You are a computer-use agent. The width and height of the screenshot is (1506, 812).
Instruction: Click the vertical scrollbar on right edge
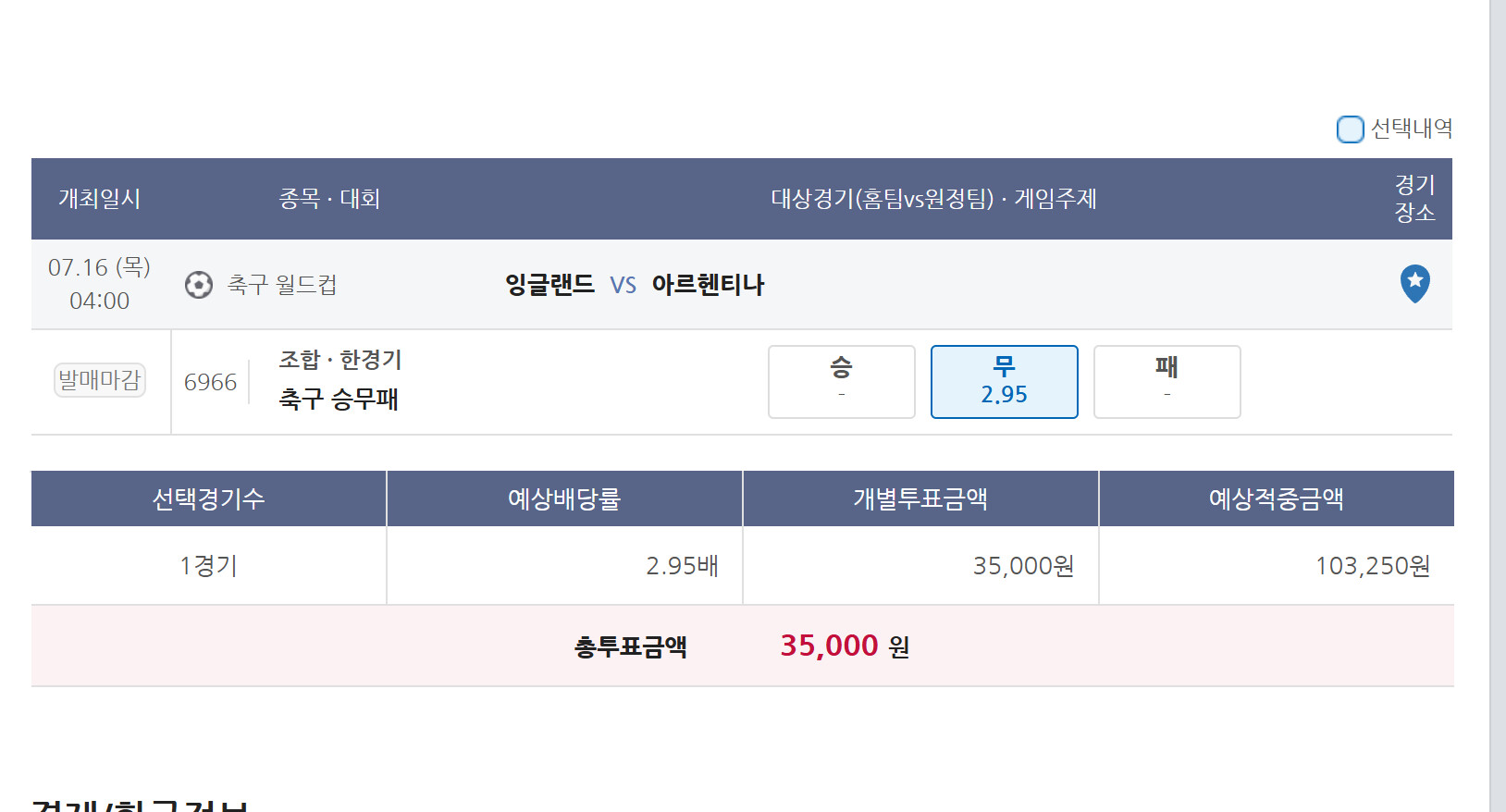[1498, 406]
